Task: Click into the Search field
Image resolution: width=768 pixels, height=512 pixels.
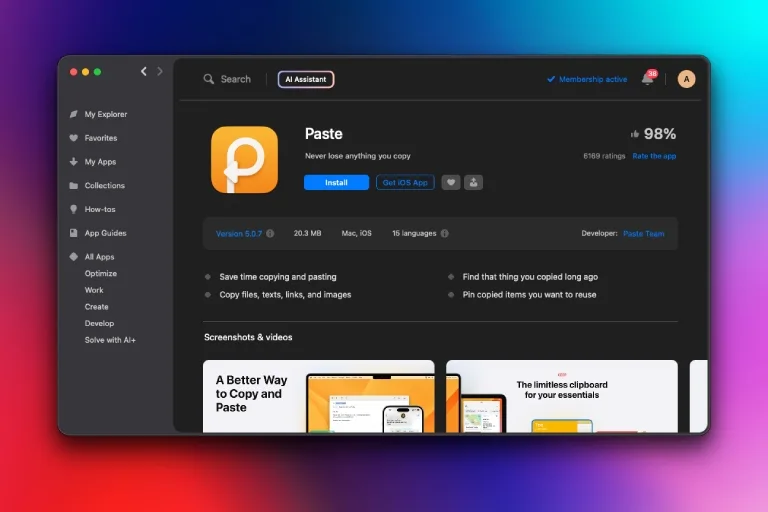Action: pos(236,79)
